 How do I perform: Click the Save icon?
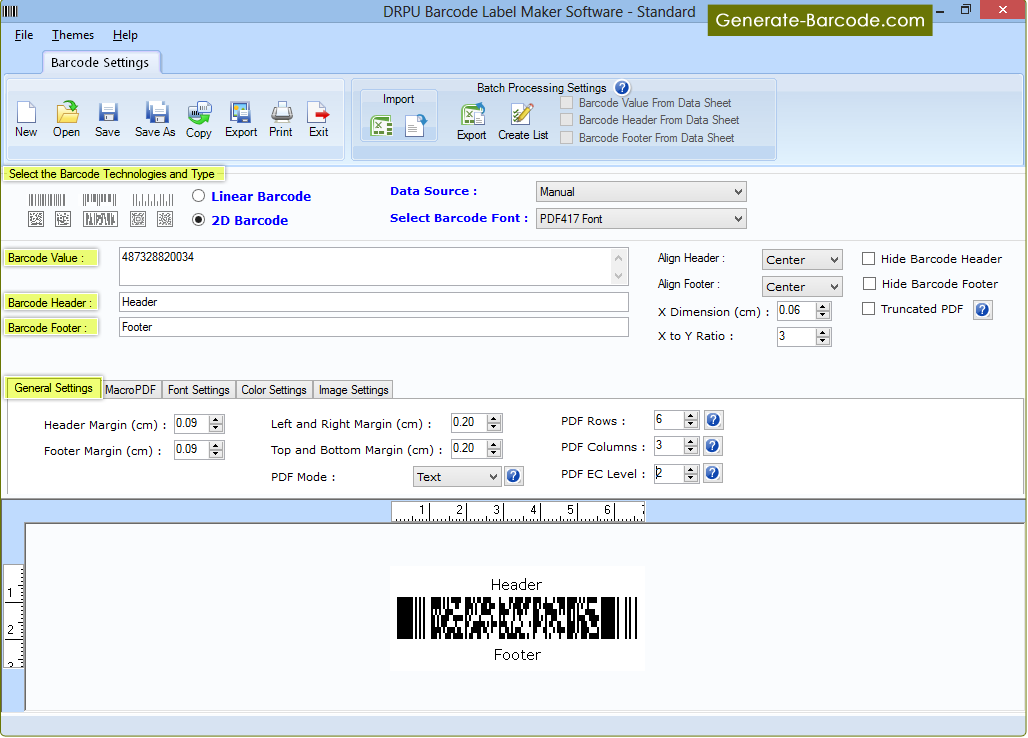(x=108, y=119)
